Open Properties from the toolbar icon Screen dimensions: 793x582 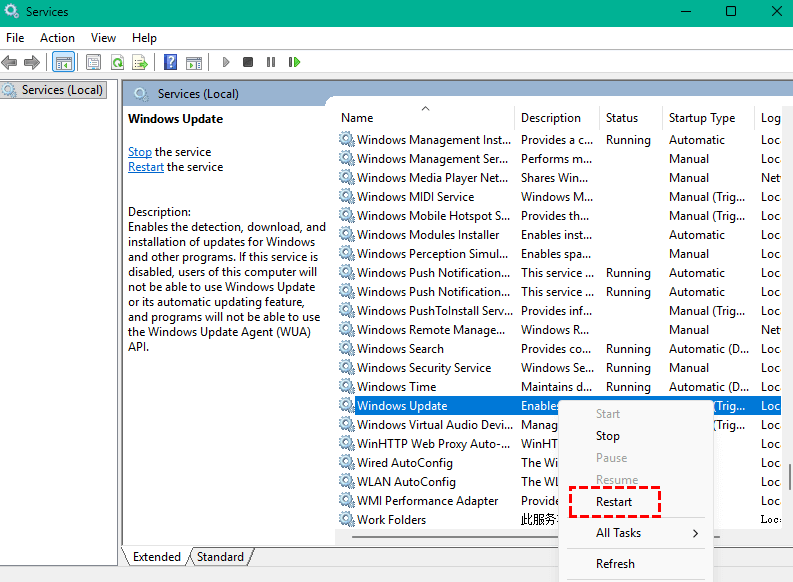pos(94,62)
